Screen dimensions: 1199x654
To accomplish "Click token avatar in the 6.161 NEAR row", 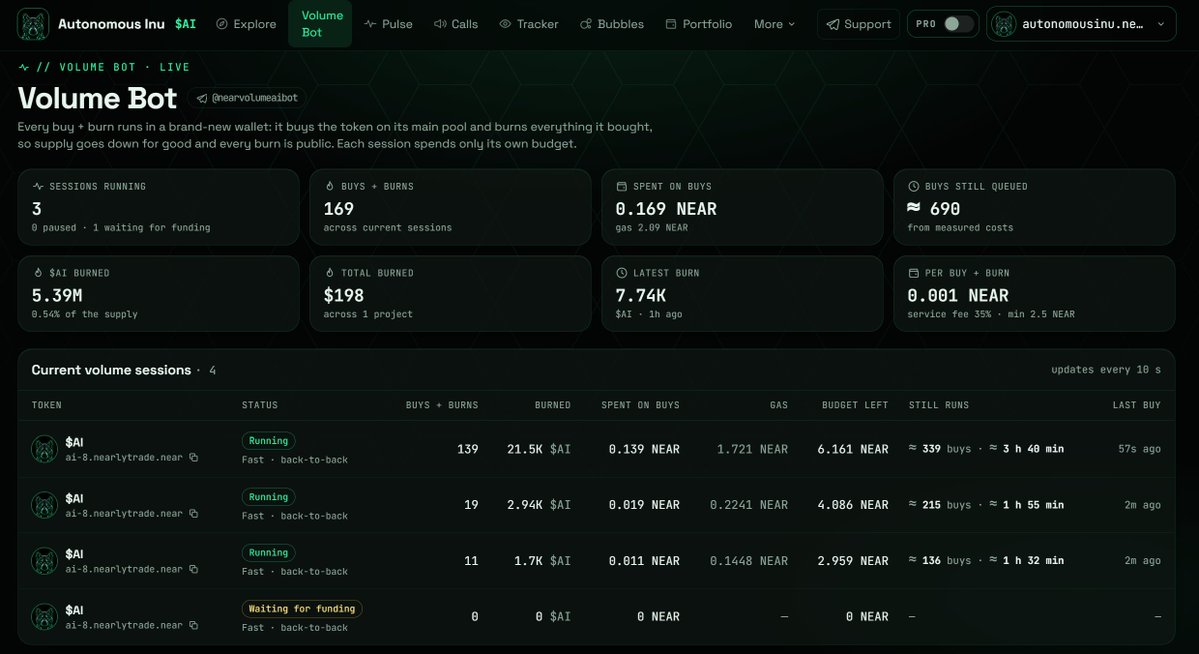I will pos(44,449).
